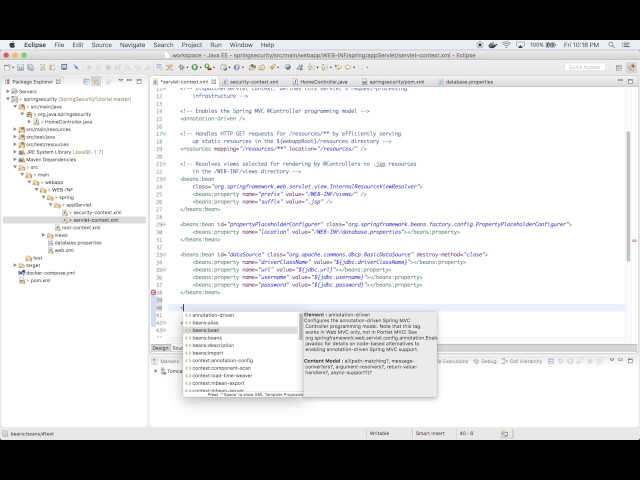Select docker-compose.yml in Package Explorer

[50, 273]
